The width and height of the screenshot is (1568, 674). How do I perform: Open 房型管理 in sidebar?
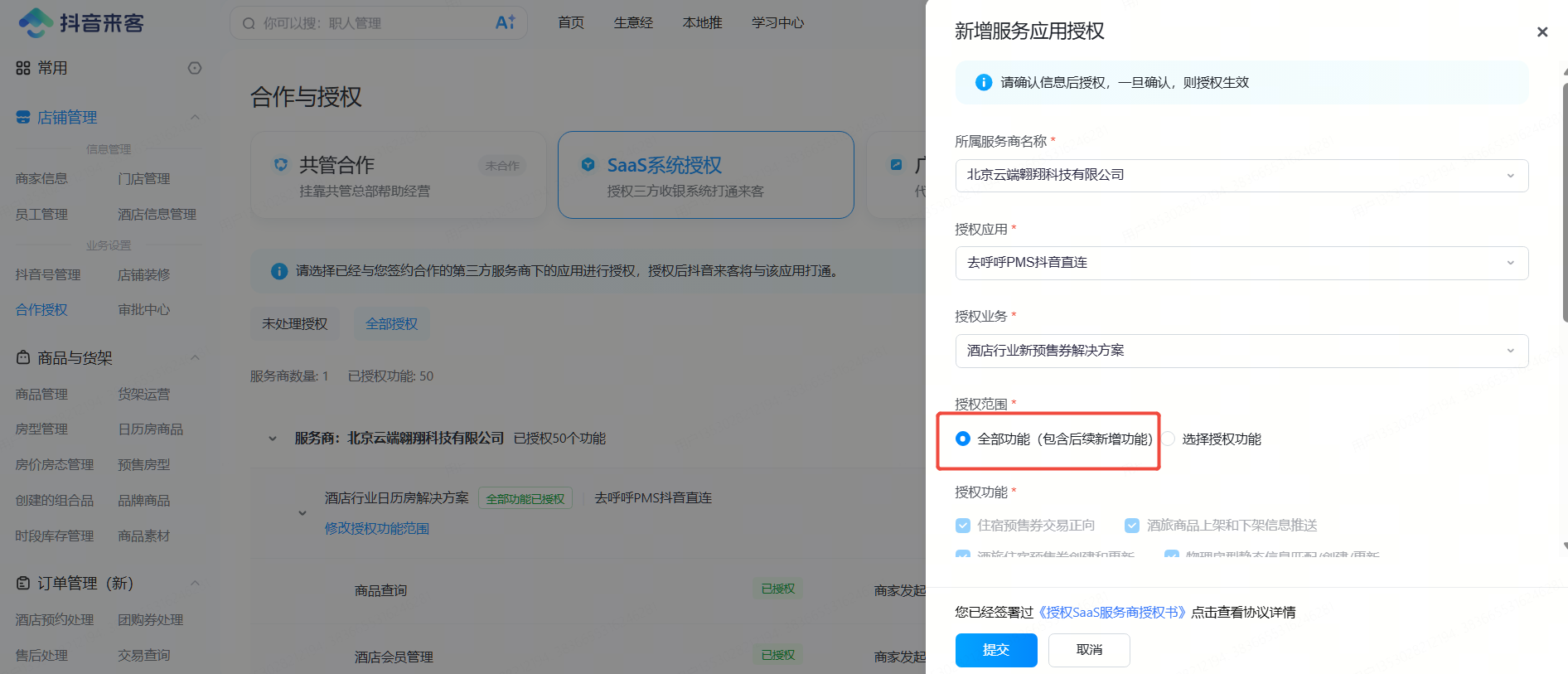coord(41,429)
